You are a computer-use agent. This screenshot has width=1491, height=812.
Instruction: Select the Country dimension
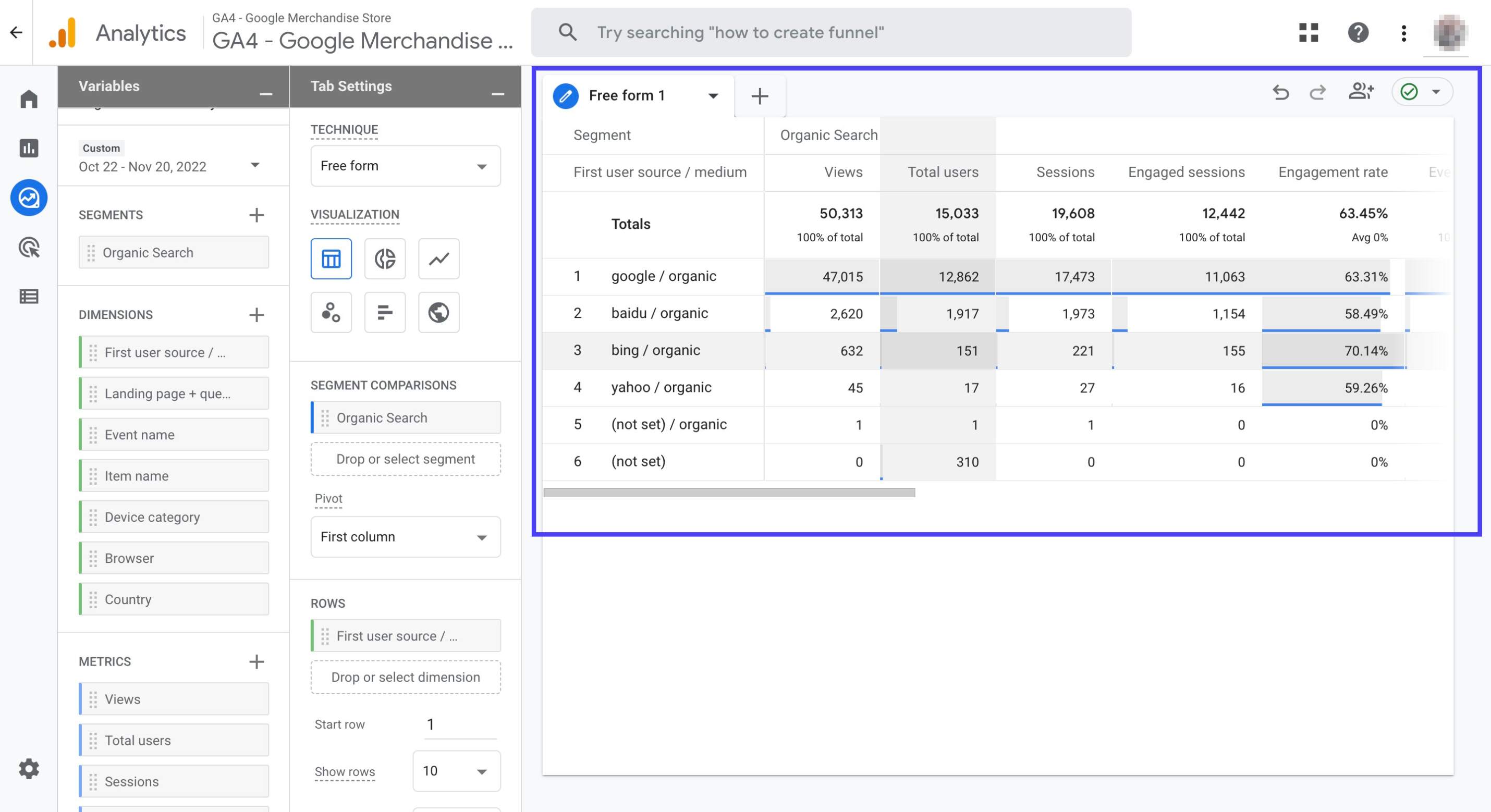click(x=174, y=599)
